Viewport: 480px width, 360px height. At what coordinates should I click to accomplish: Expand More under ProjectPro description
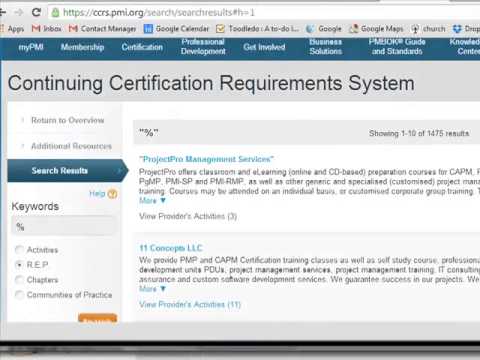pos(152,200)
